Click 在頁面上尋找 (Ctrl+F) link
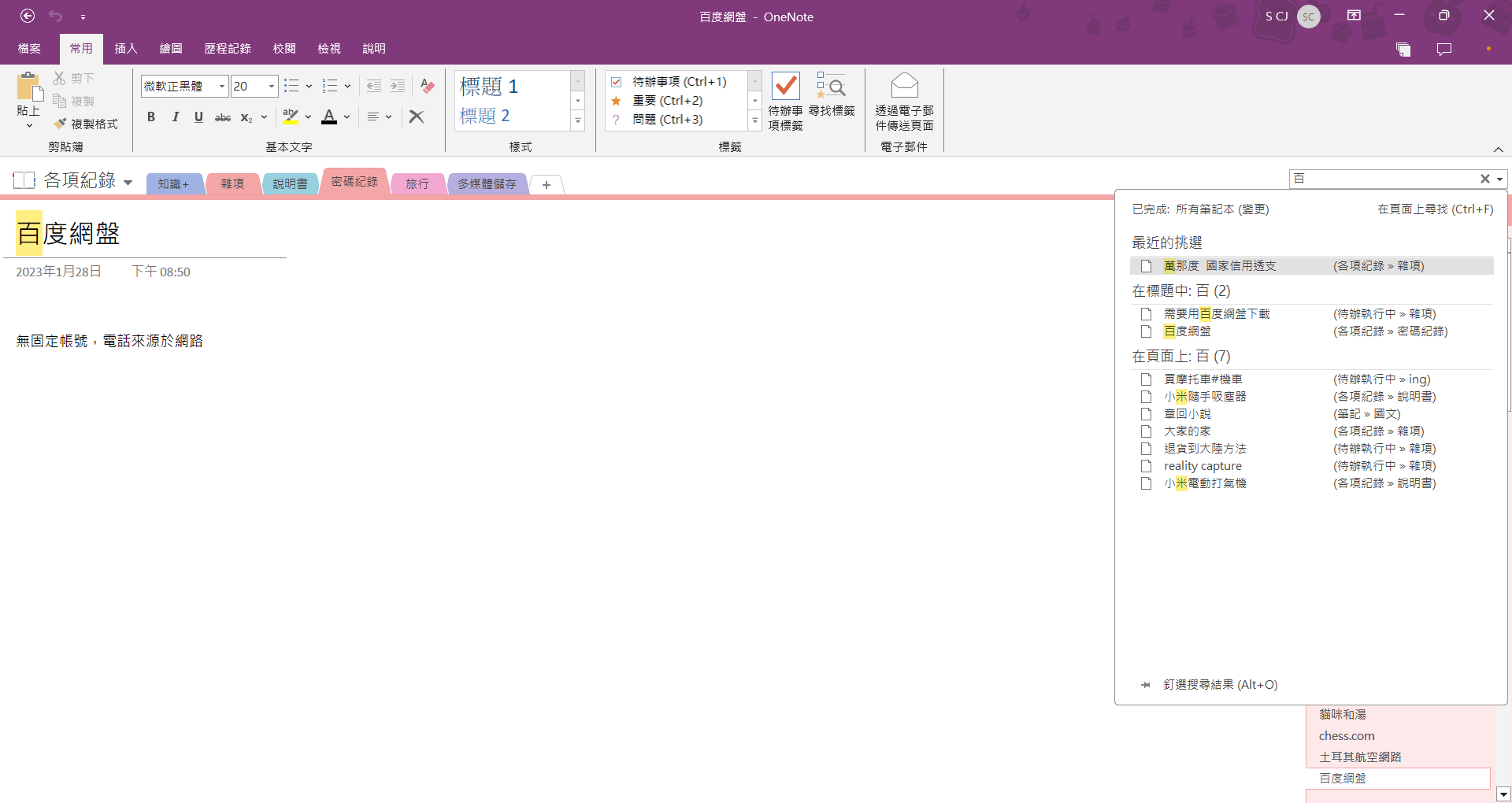This screenshot has width=1512, height=803. (x=1435, y=209)
